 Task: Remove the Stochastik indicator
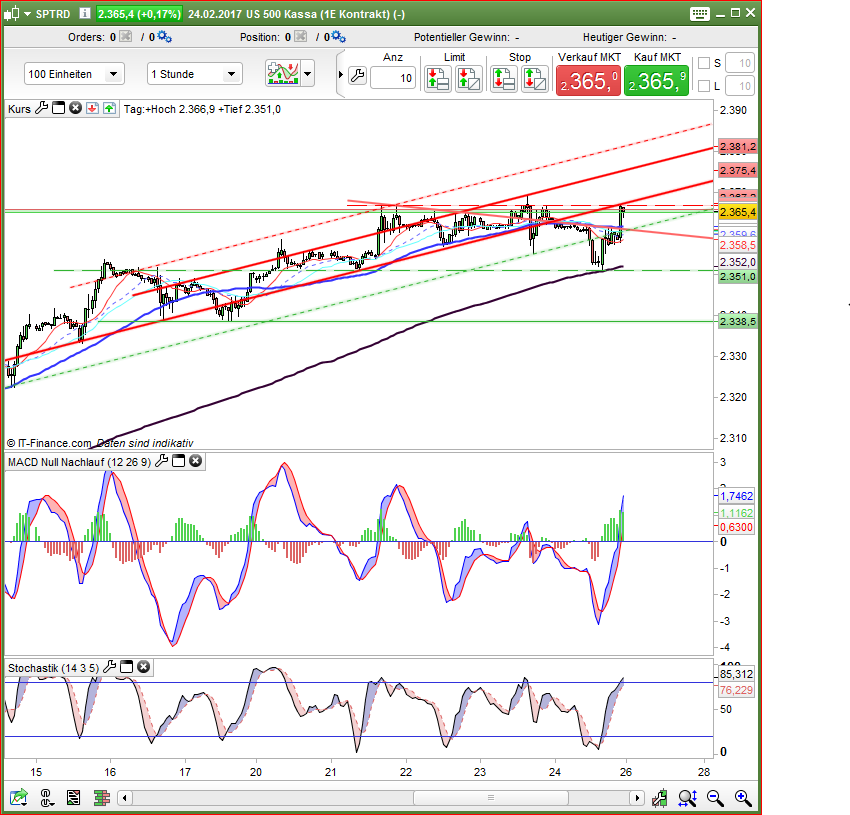[x=143, y=666]
